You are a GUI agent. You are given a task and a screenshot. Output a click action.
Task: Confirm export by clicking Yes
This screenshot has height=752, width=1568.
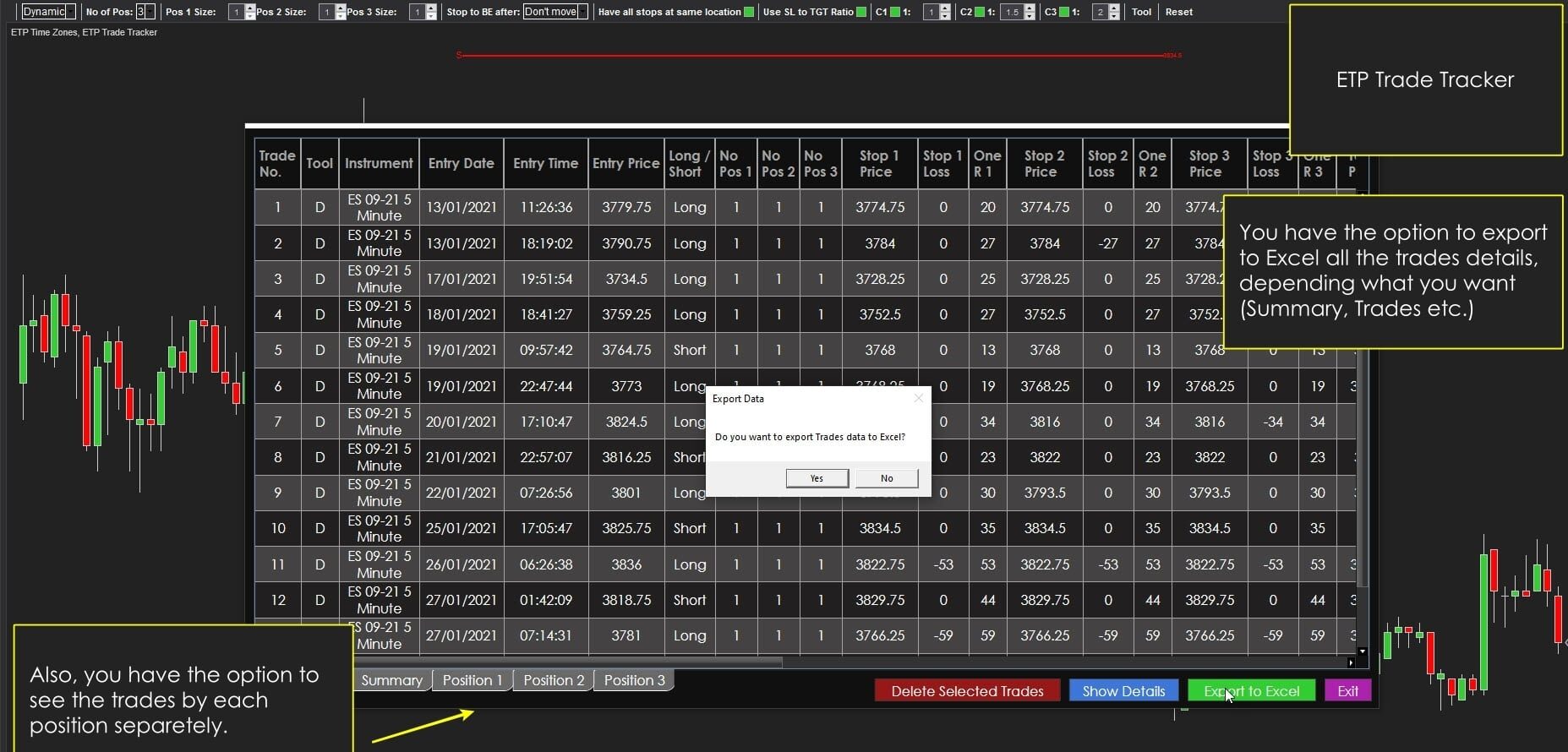[x=817, y=478]
